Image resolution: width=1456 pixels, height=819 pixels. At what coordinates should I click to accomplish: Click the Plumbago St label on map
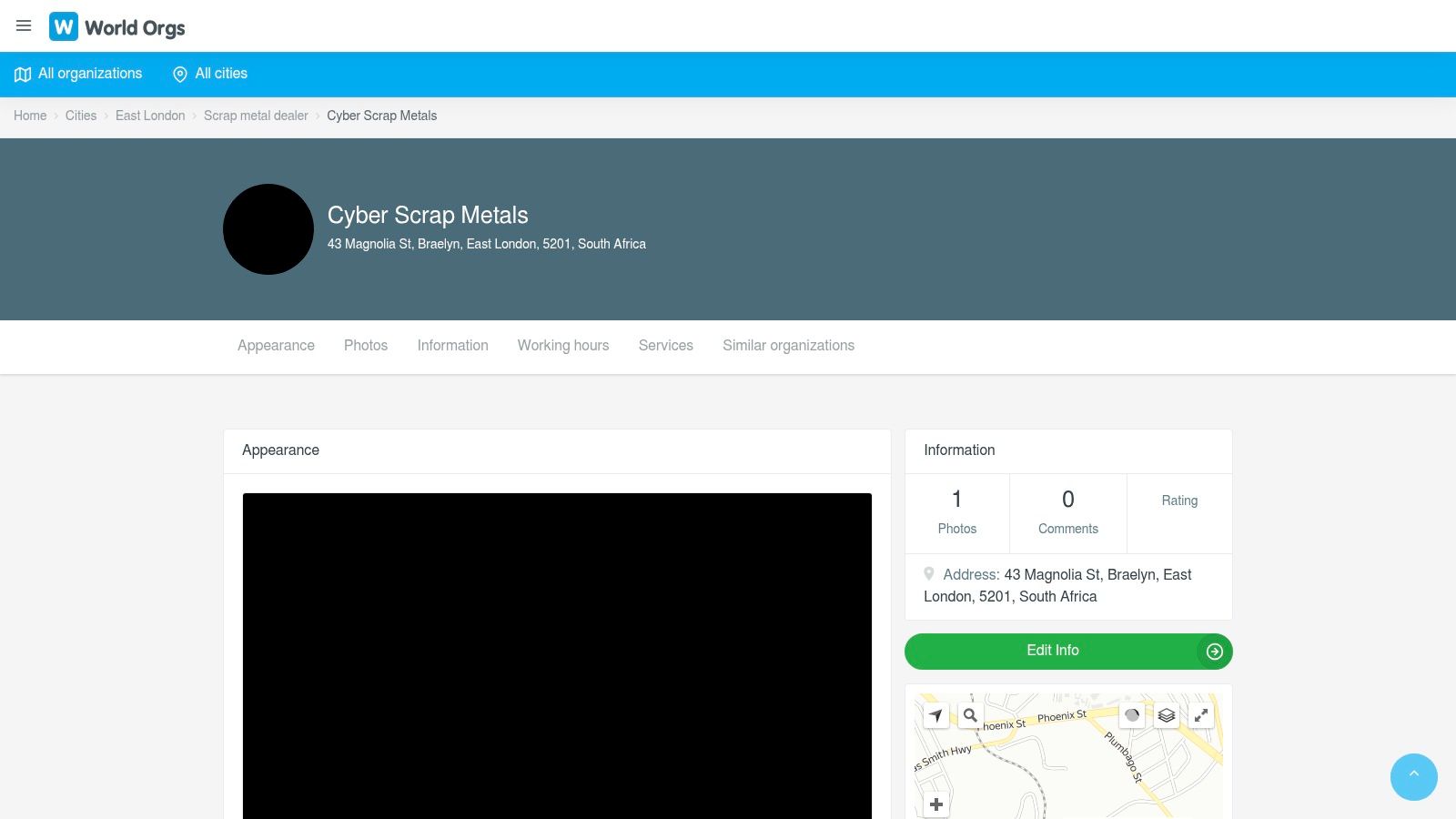(1124, 757)
